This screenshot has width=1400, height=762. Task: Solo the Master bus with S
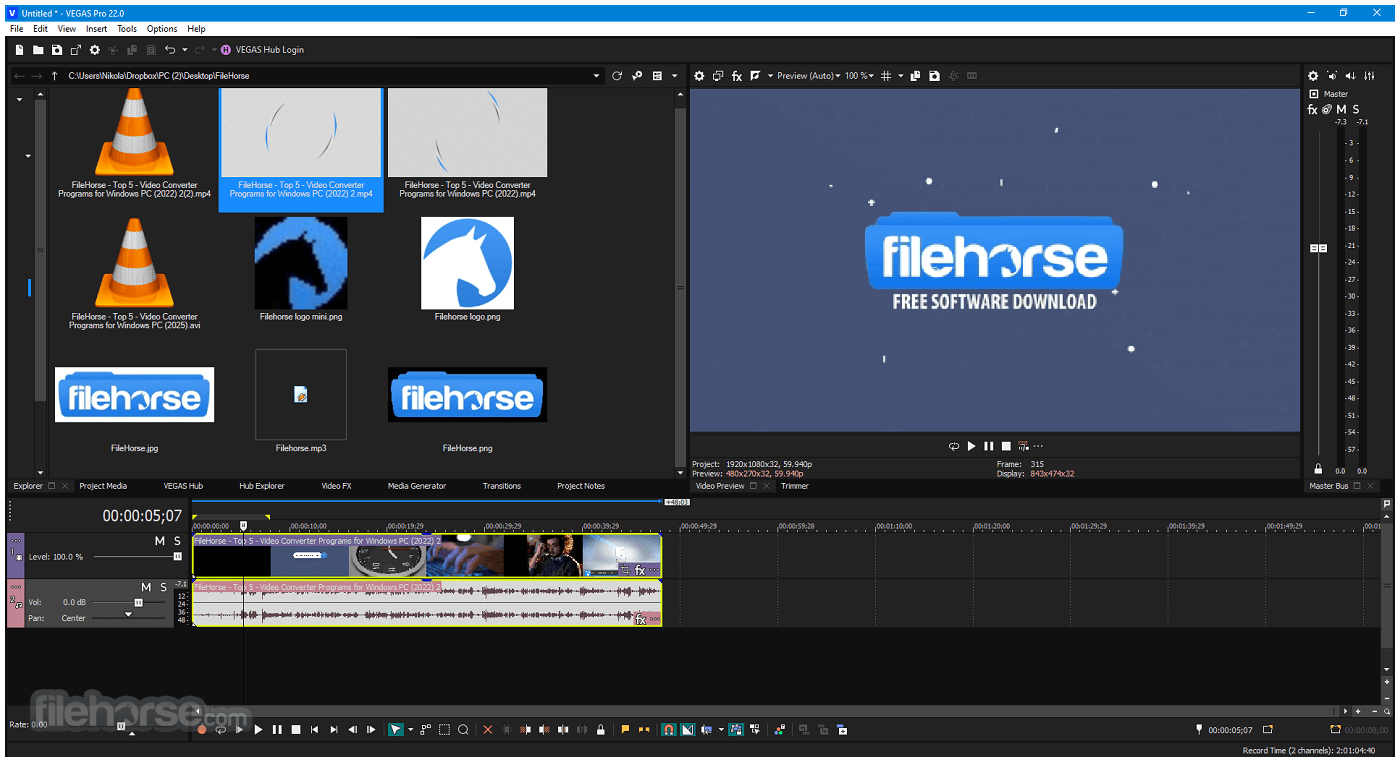tap(1356, 109)
